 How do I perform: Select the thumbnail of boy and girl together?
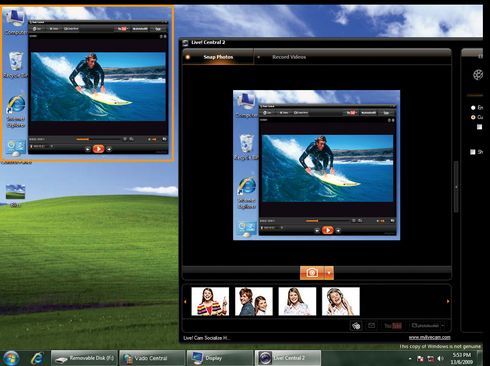click(254, 301)
